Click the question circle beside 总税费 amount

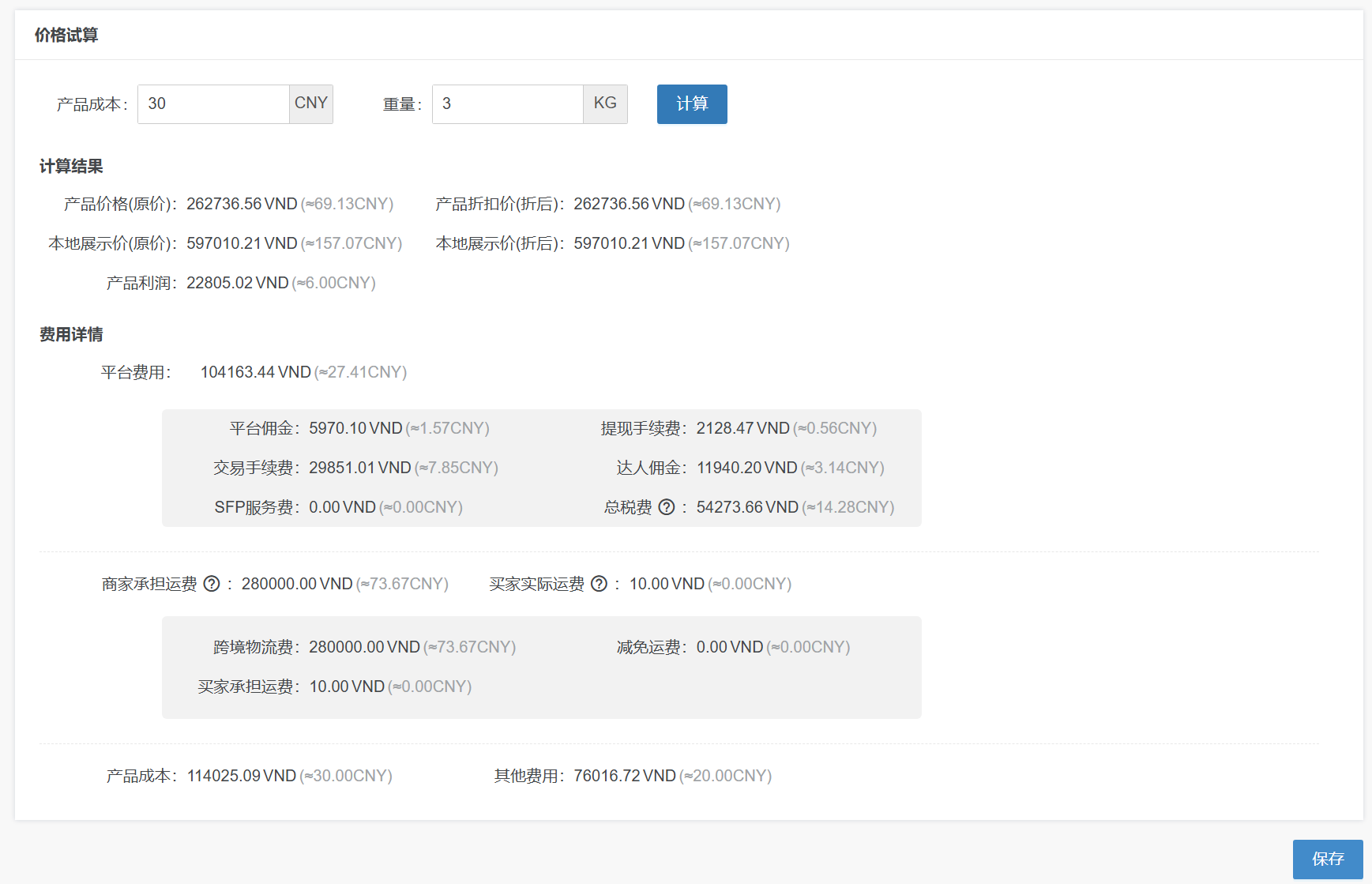point(667,507)
